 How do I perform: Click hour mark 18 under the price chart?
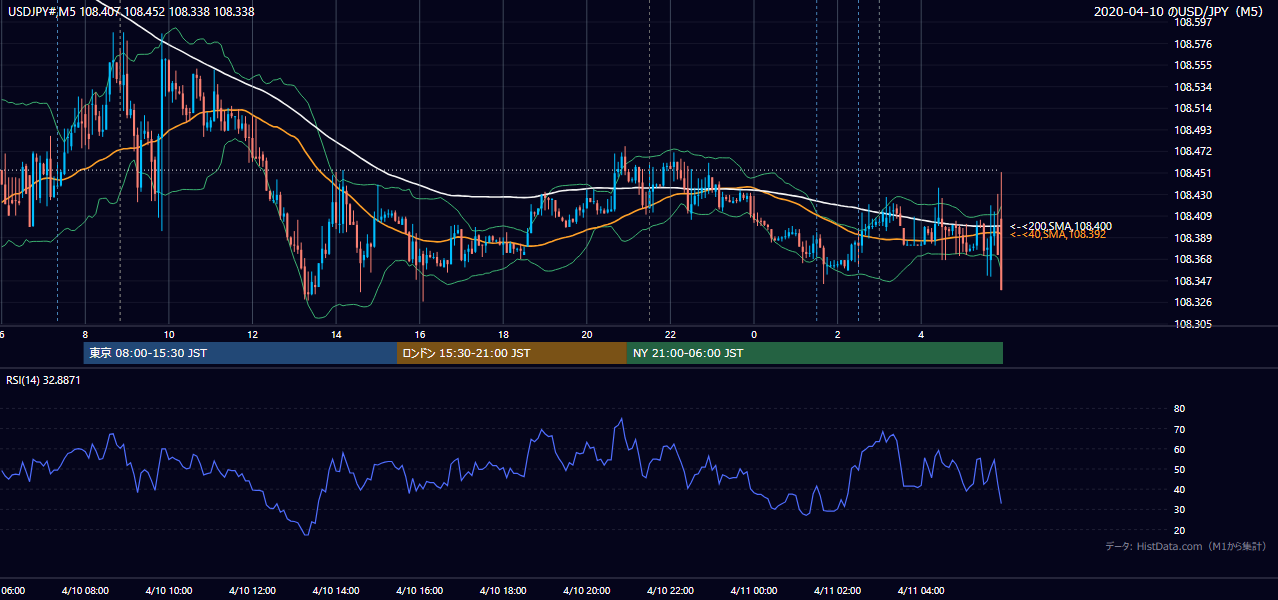pos(503,335)
